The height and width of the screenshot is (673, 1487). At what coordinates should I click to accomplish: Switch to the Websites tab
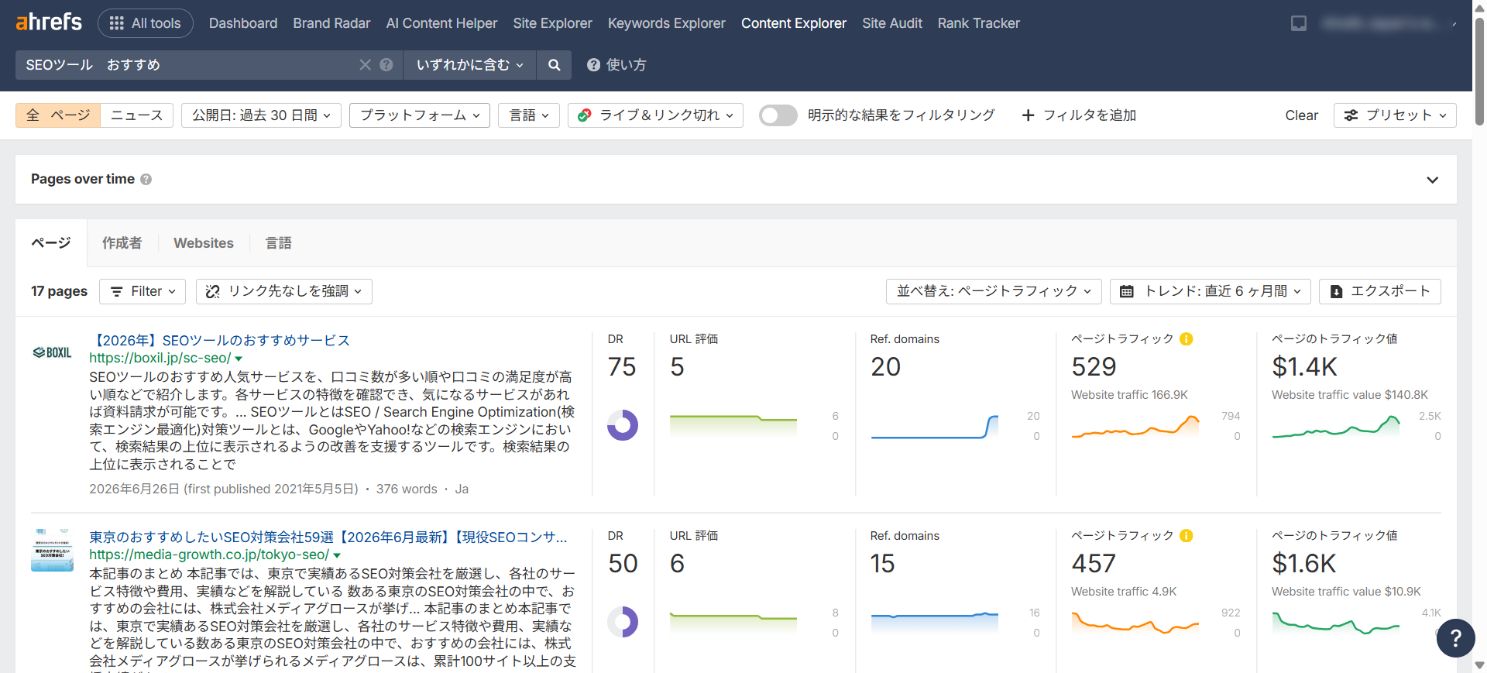(203, 243)
